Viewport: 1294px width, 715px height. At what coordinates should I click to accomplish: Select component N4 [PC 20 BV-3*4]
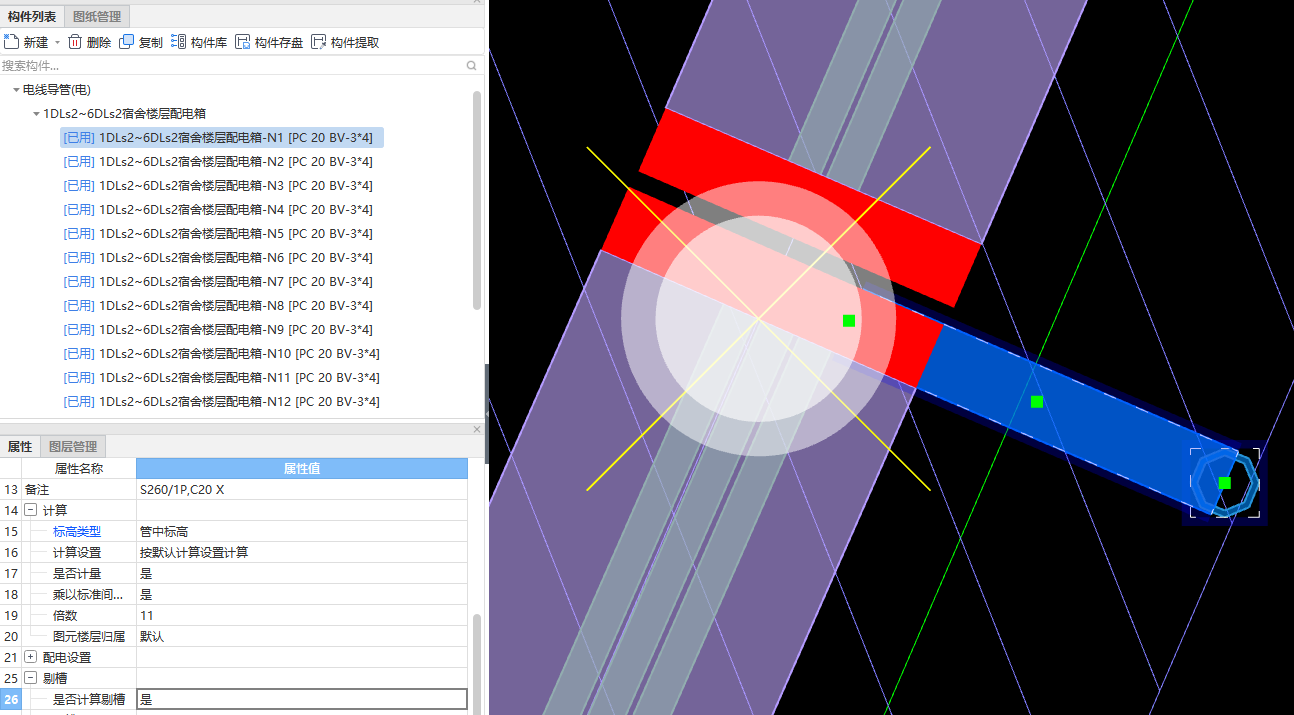coord(218,210)
